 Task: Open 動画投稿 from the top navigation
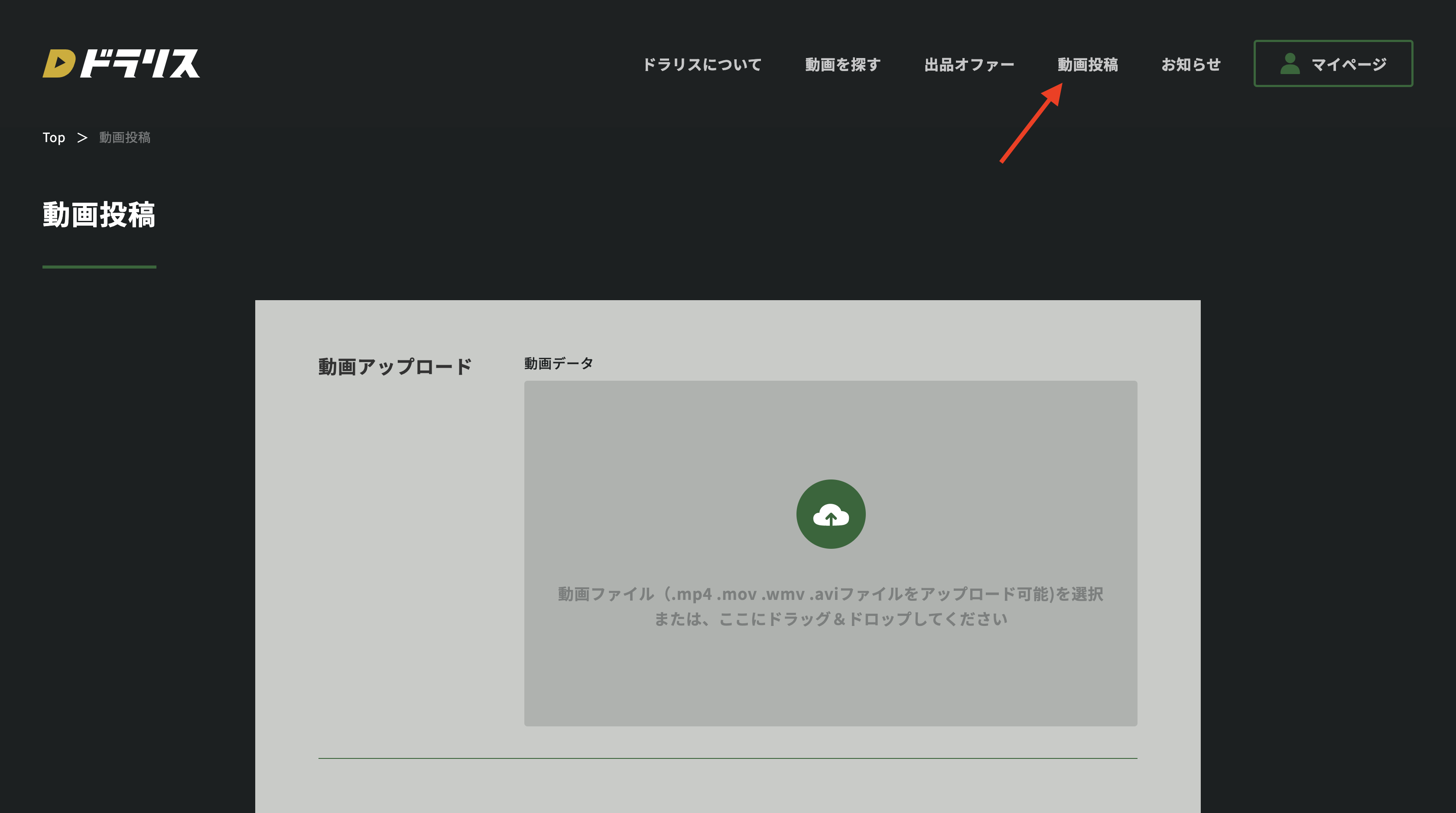tap(1088, 65)
